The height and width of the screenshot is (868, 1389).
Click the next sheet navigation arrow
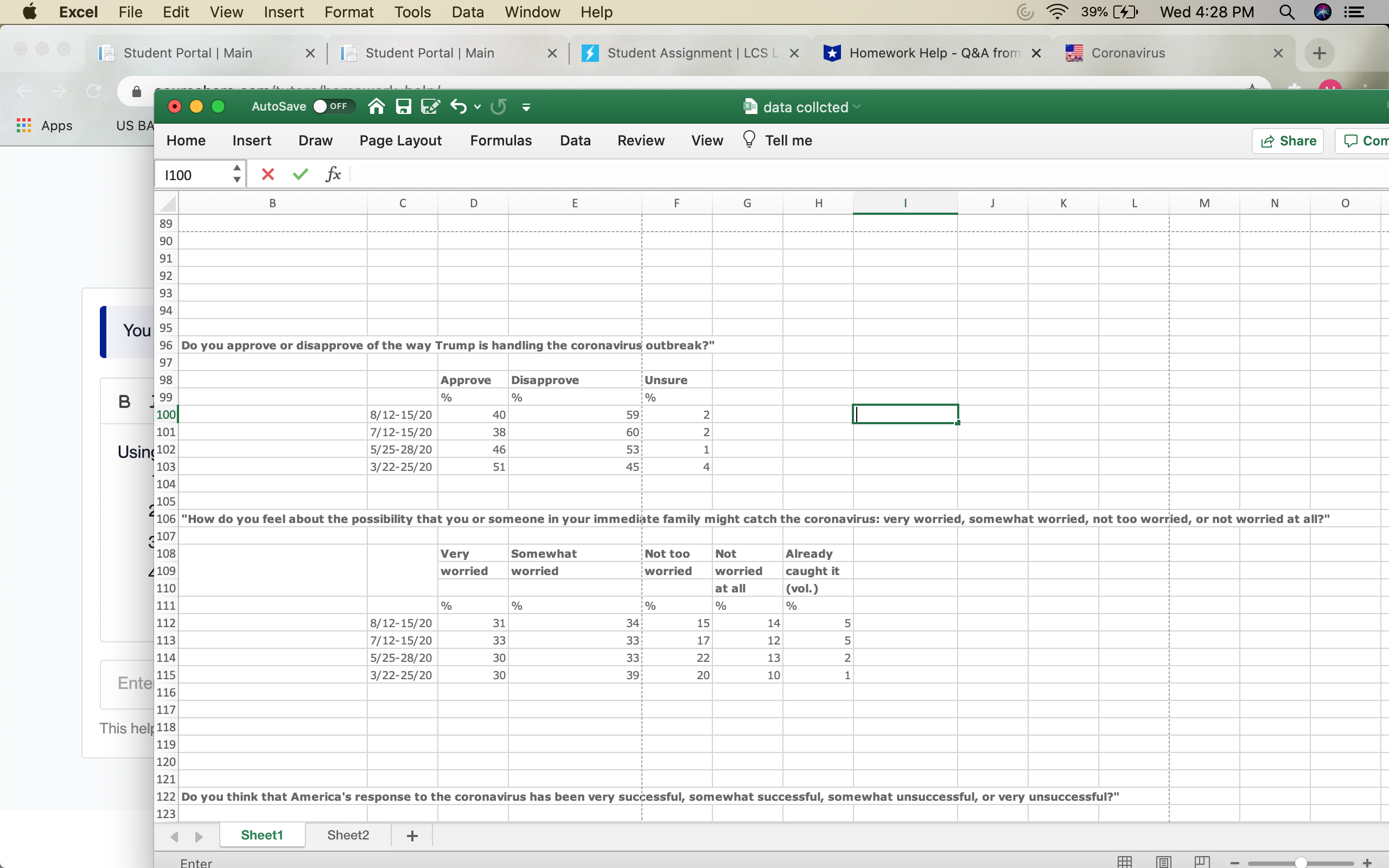tap(199, 837)
